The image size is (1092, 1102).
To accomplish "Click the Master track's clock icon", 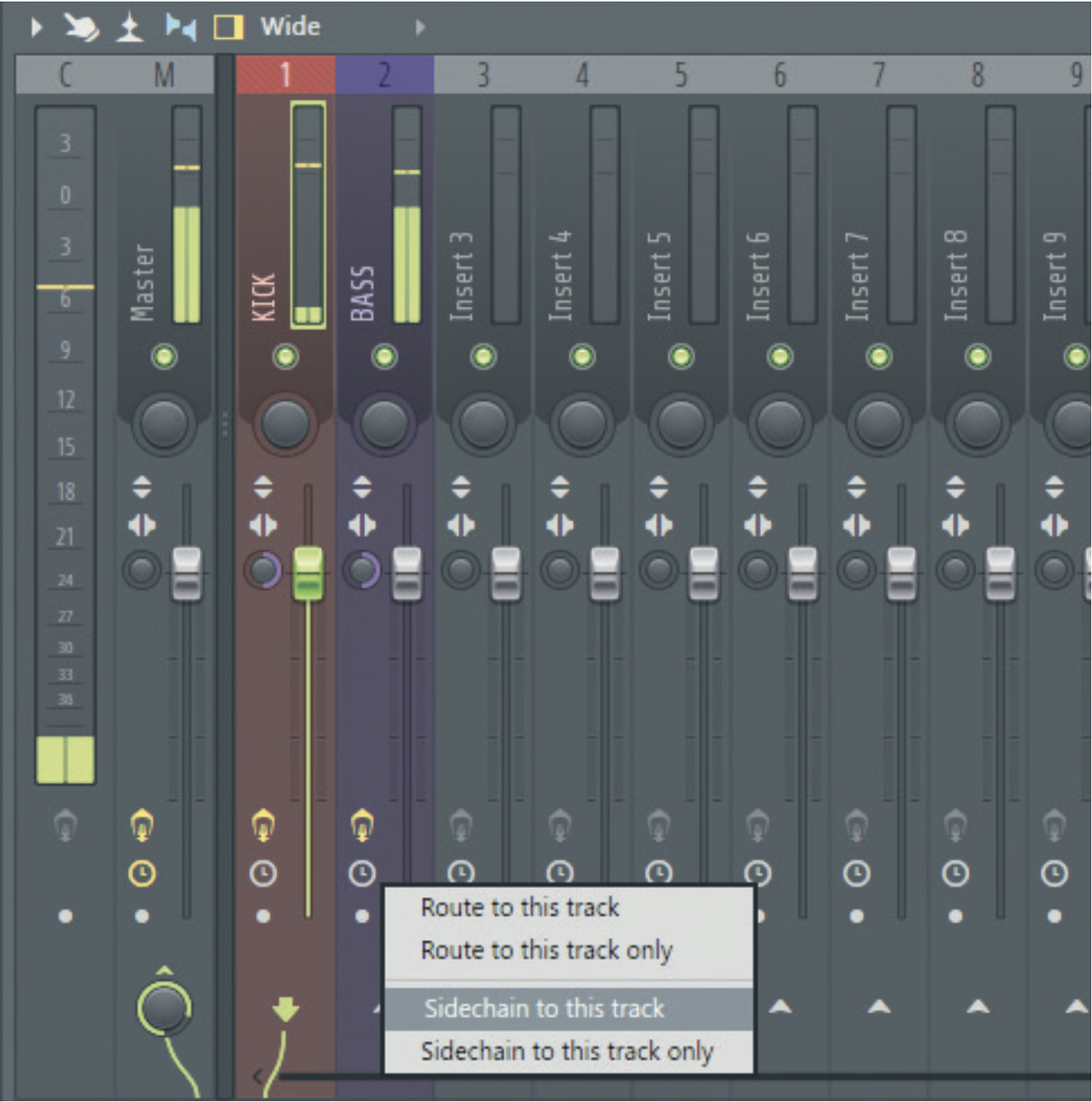I will coord(141,875).
